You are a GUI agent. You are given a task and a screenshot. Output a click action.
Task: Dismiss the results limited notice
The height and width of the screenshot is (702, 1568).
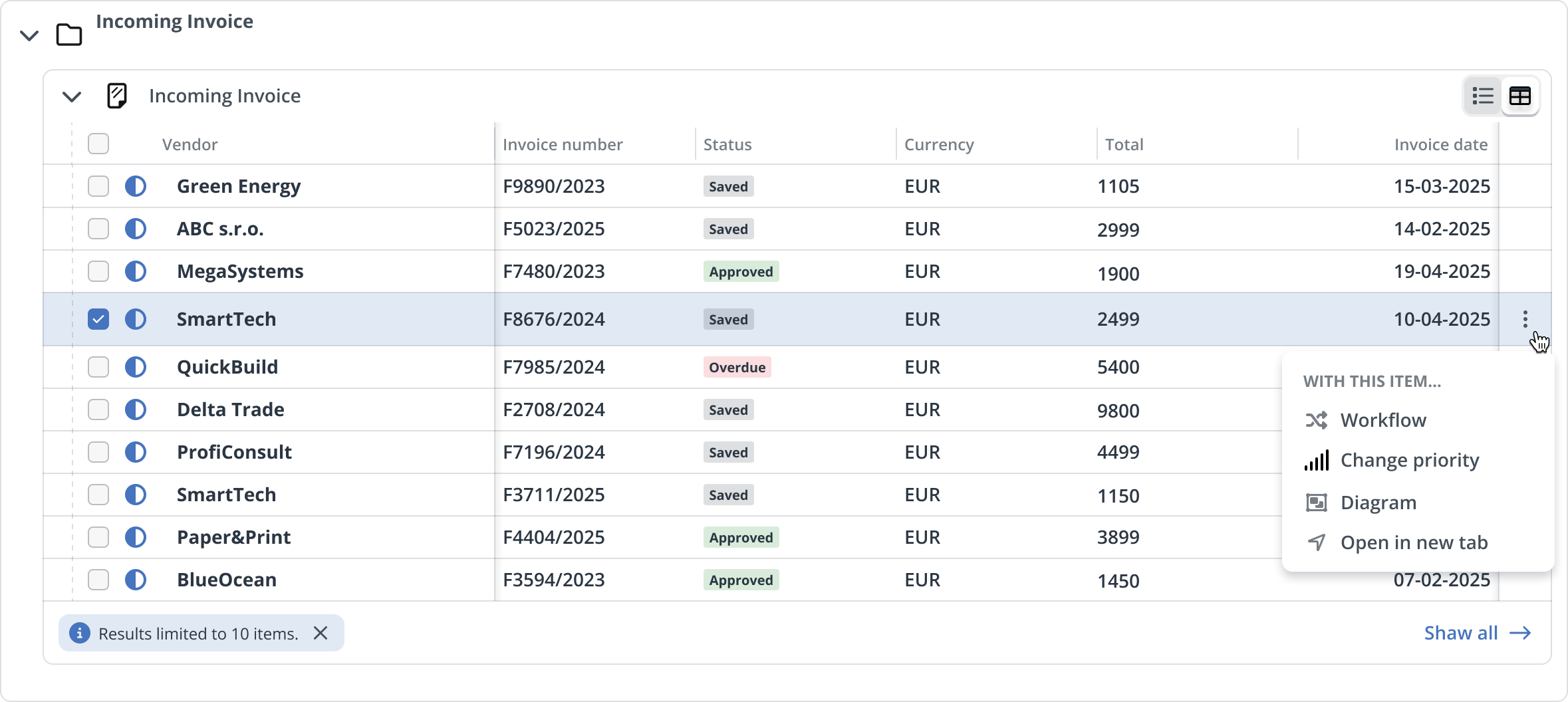point(321,633)
